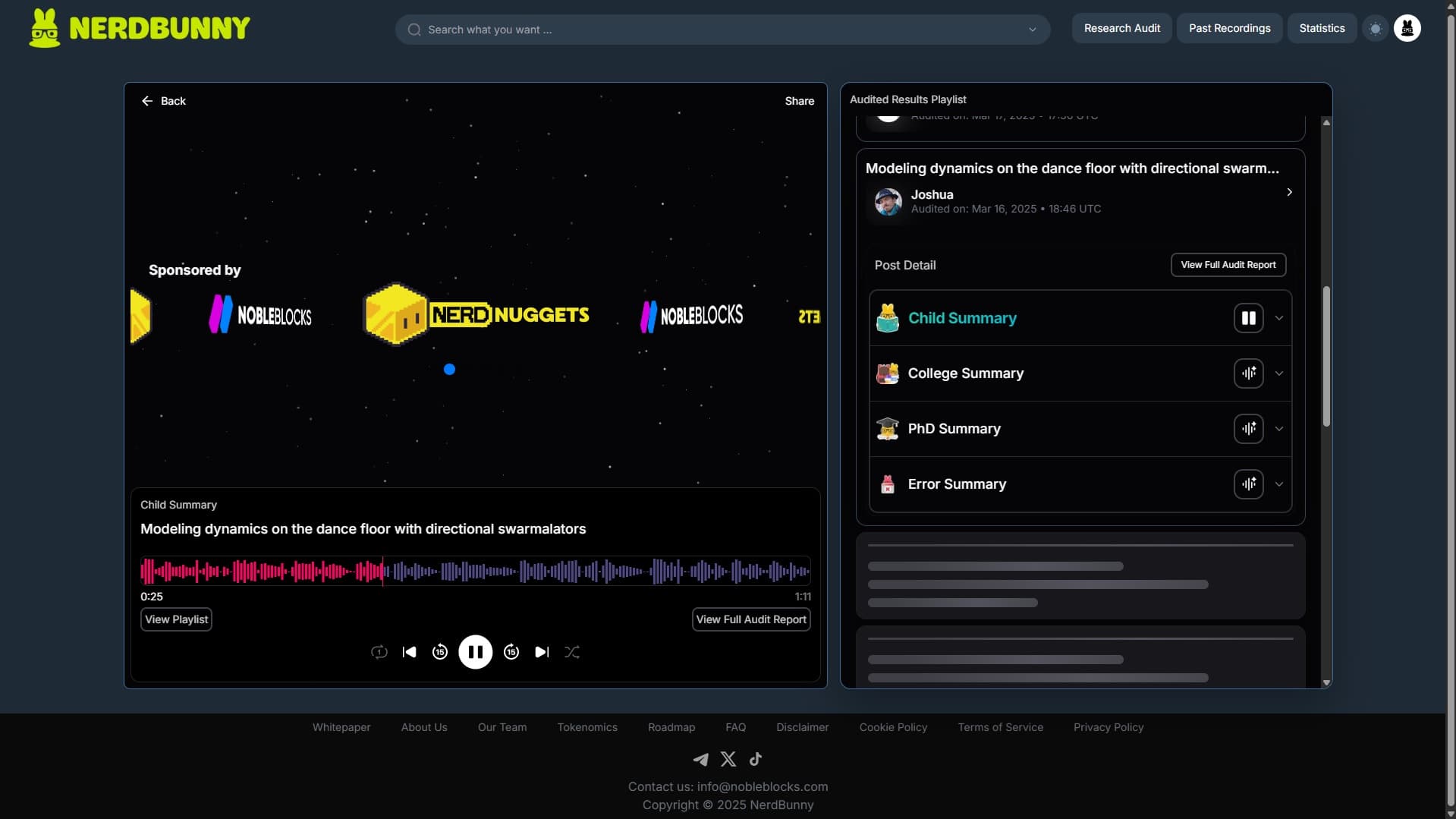The height and width of the screenshot is (819, 1456).
Task: Open the Joshua post chevron arrow
Action: pyautogui.click(x=1289, y=192)
